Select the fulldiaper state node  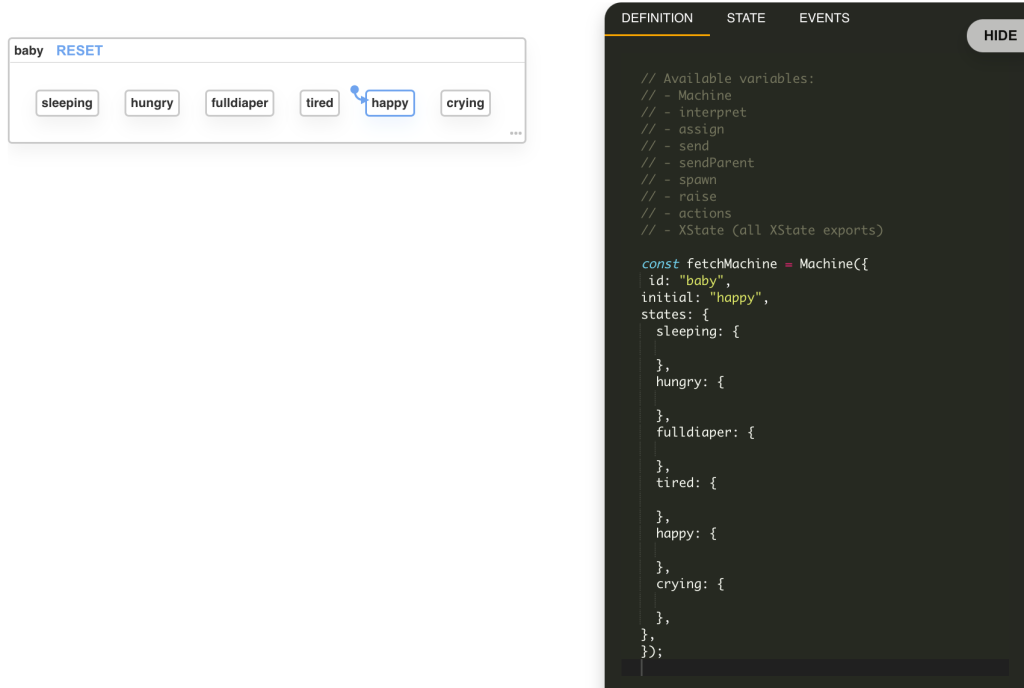click(240, 103)
